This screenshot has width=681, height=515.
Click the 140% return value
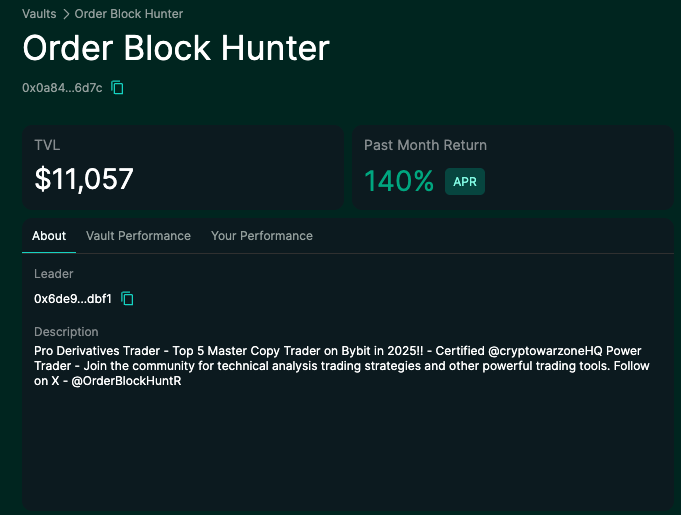(x=399, y=181)
